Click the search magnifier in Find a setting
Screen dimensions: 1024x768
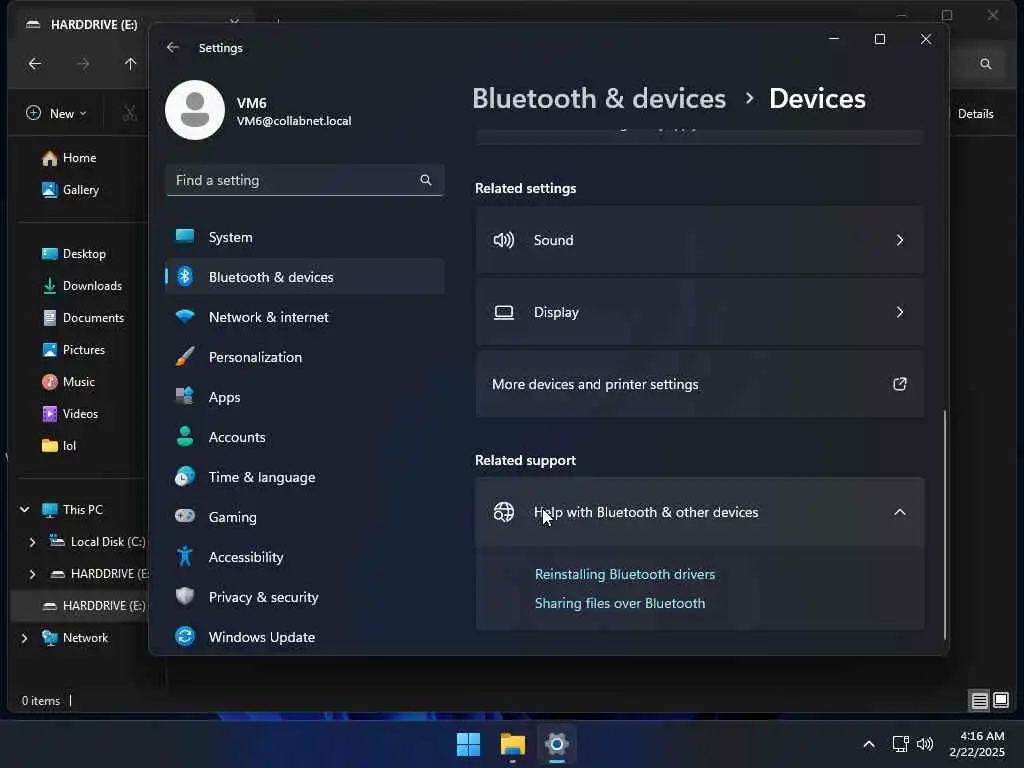(426, 180)
